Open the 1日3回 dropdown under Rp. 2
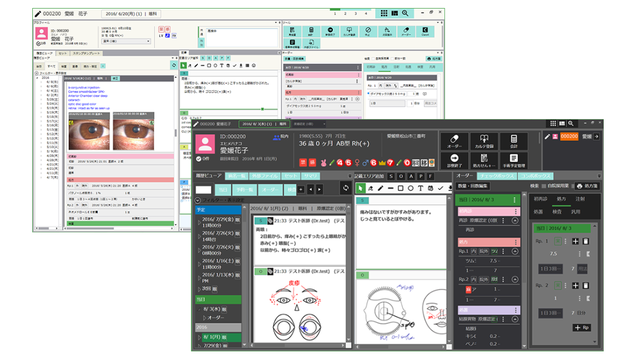640x360 pixels. 550,313
